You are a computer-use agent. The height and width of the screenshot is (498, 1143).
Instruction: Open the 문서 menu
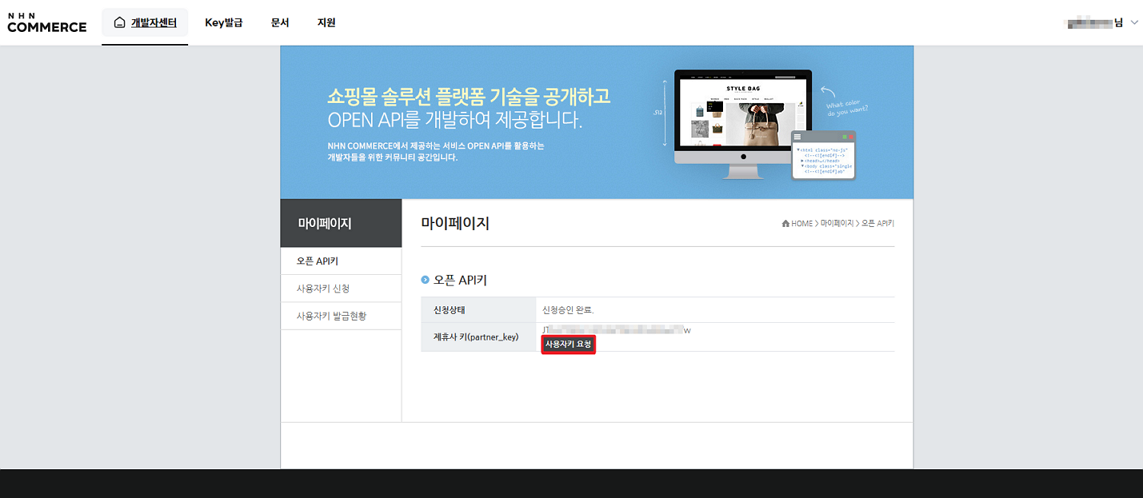point(280,22)
